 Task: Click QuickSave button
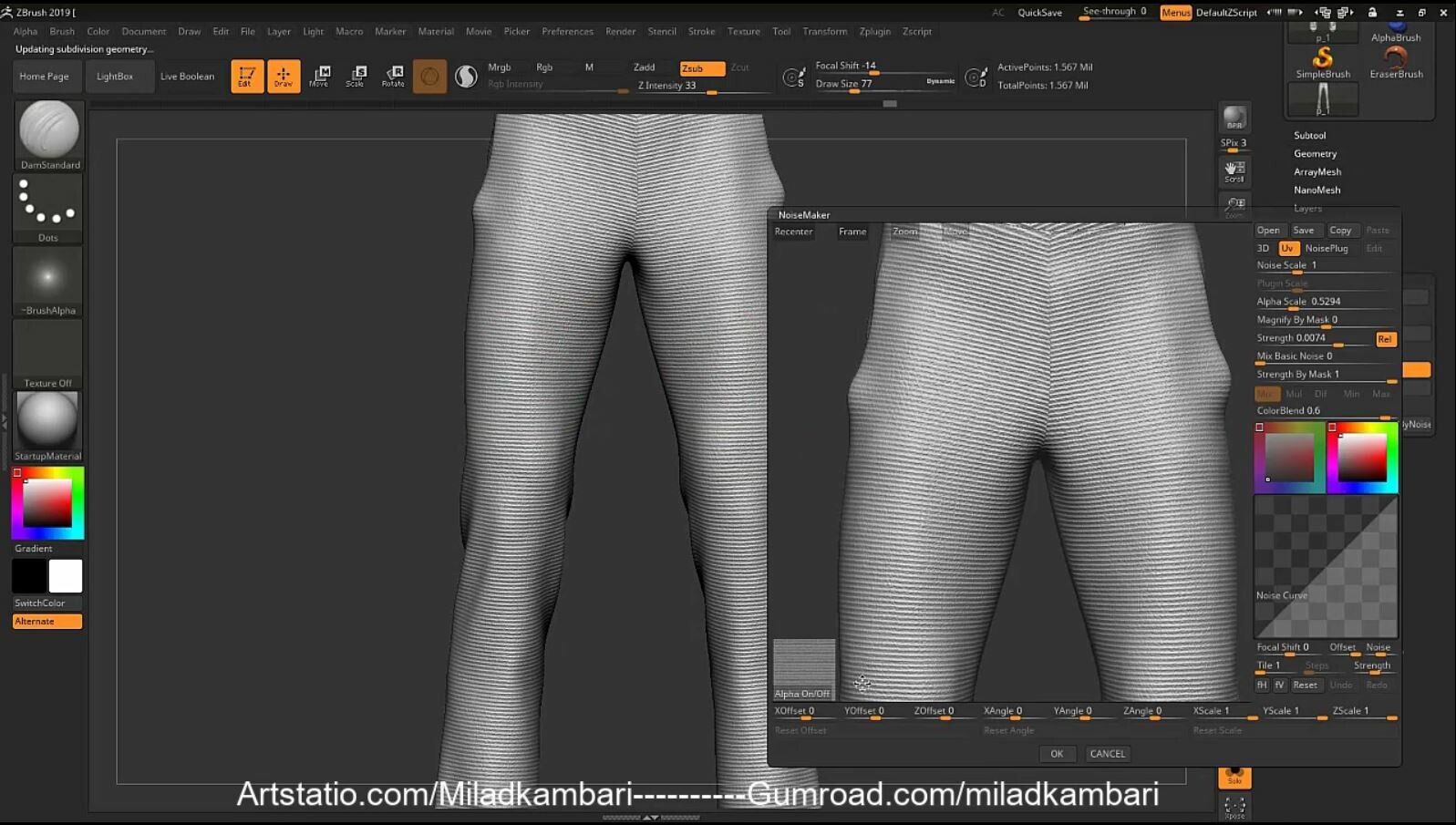pyautogui.click(x=1039, y=13)
